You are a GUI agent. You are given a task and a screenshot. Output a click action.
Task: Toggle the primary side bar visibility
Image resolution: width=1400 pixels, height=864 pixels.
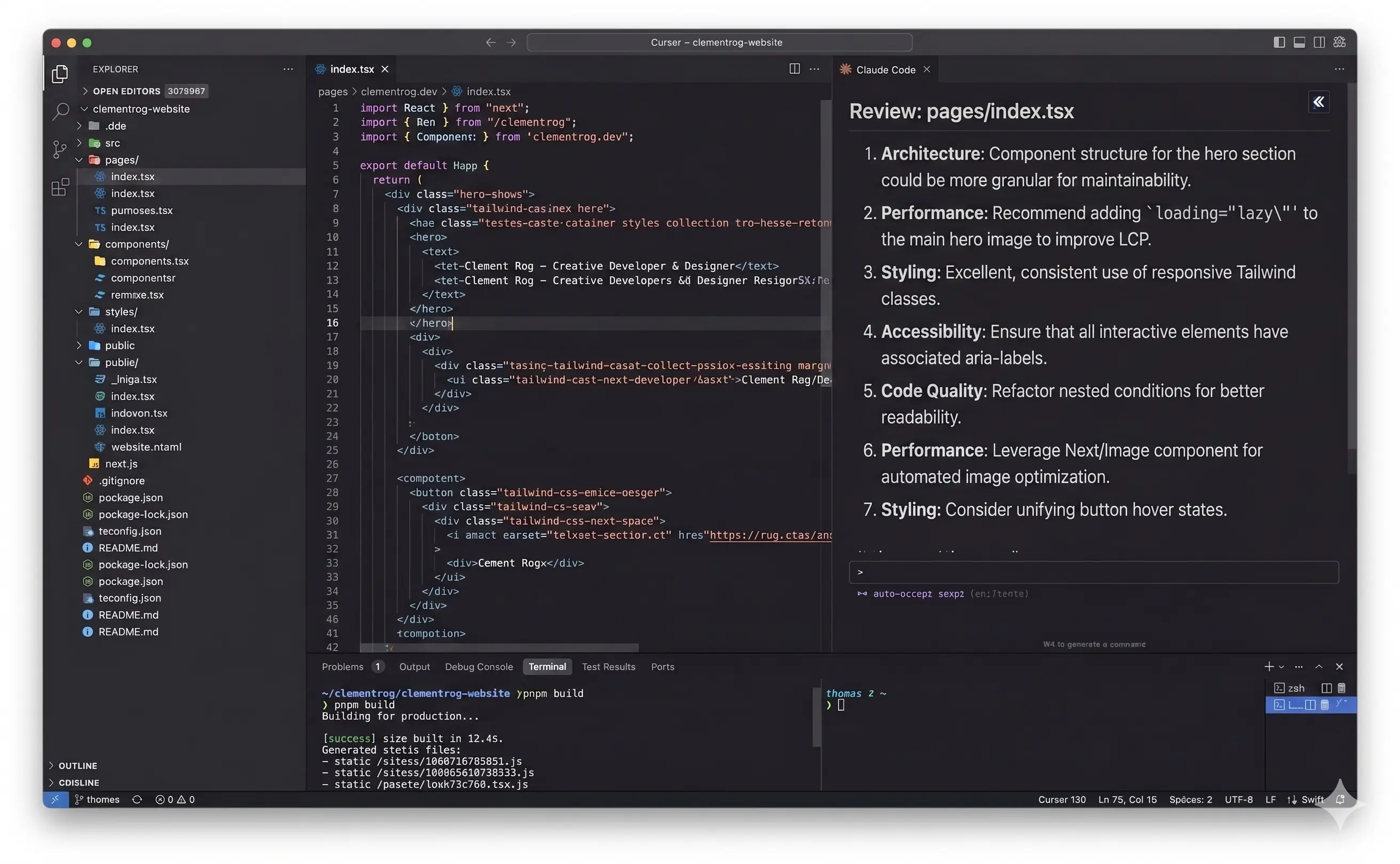(x=1279, y=42)
